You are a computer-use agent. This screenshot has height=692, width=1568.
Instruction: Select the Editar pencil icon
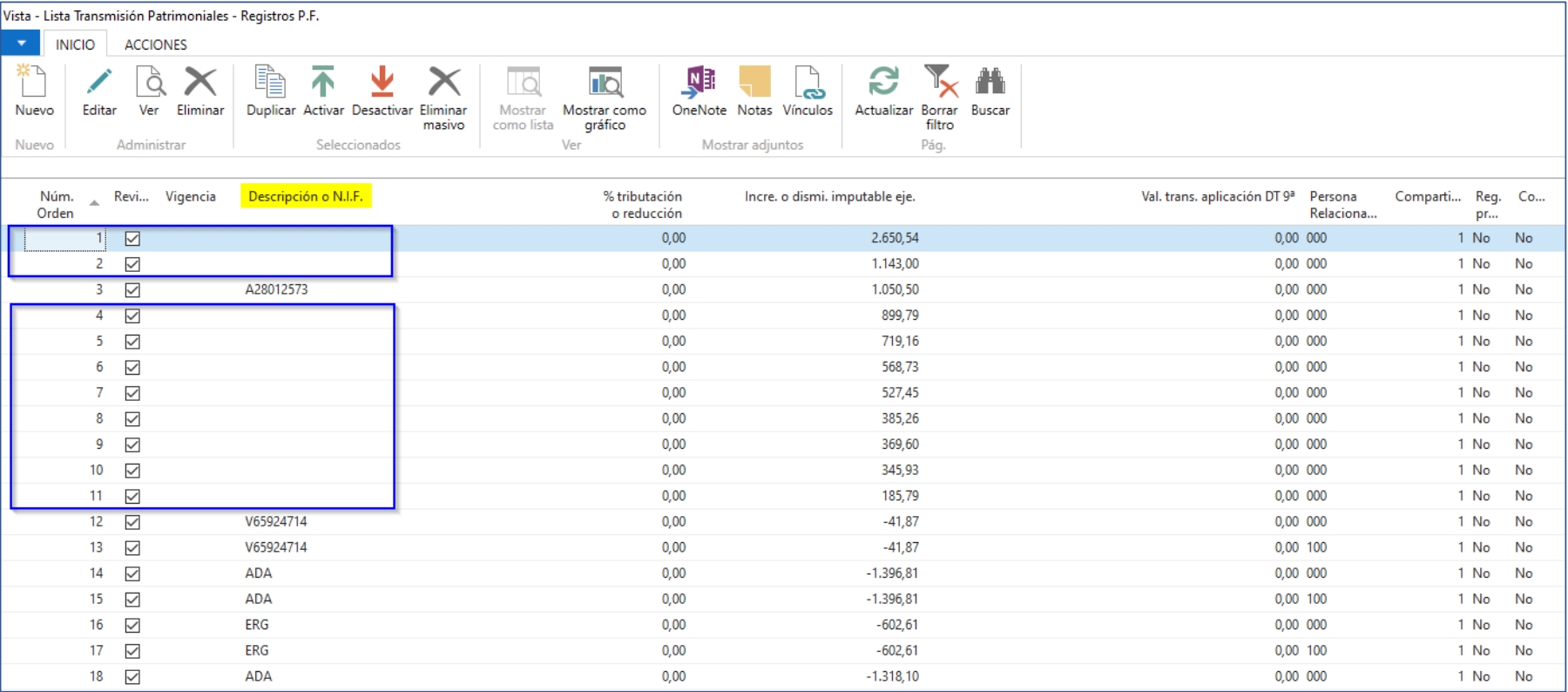coord(99,81)
